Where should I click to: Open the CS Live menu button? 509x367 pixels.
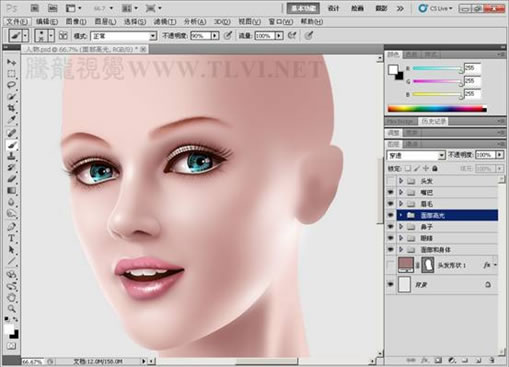tap(436, 8)
